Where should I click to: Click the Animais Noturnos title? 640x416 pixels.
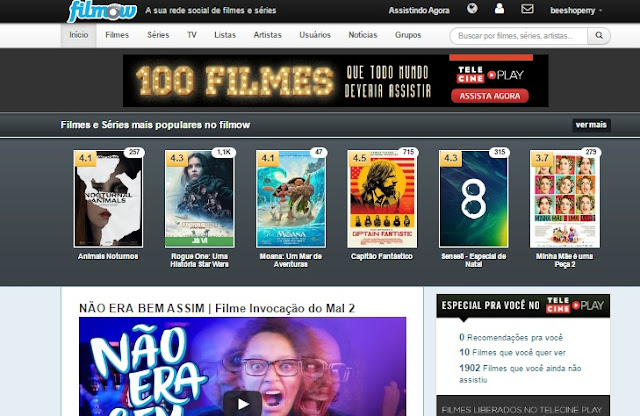coord(108,256)
